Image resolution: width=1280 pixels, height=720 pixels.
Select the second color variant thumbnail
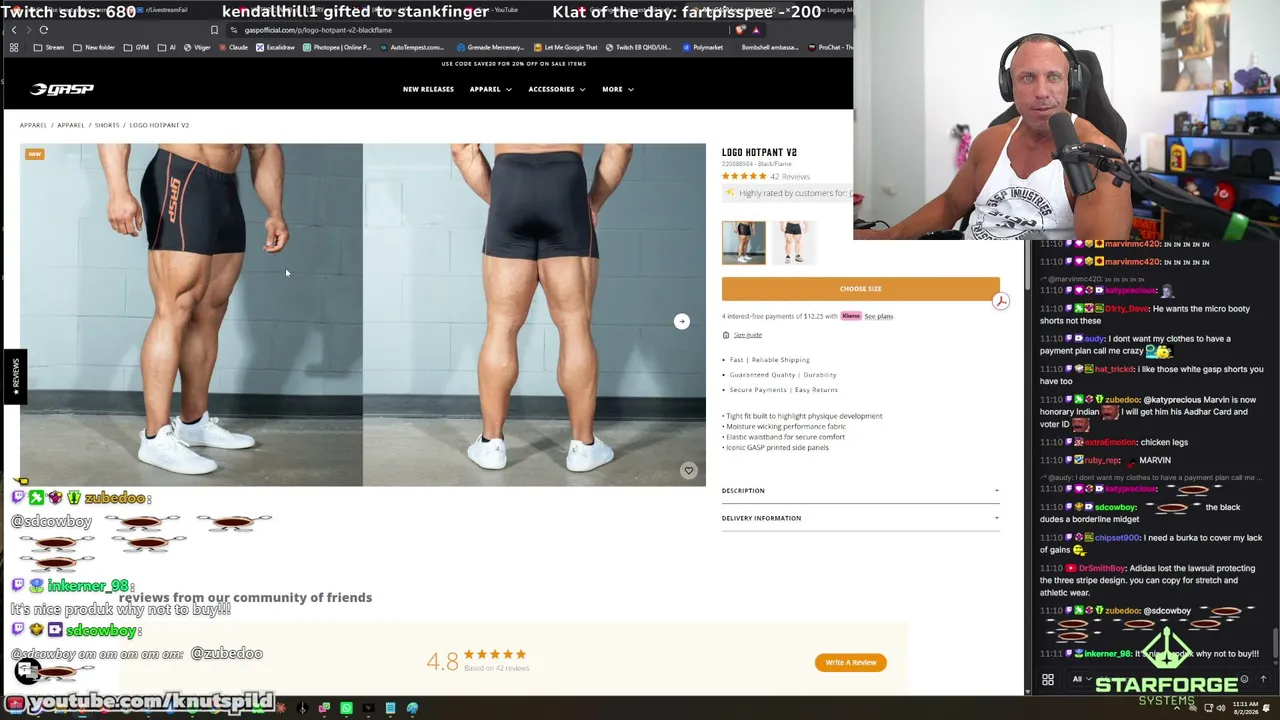pos(793,243)
